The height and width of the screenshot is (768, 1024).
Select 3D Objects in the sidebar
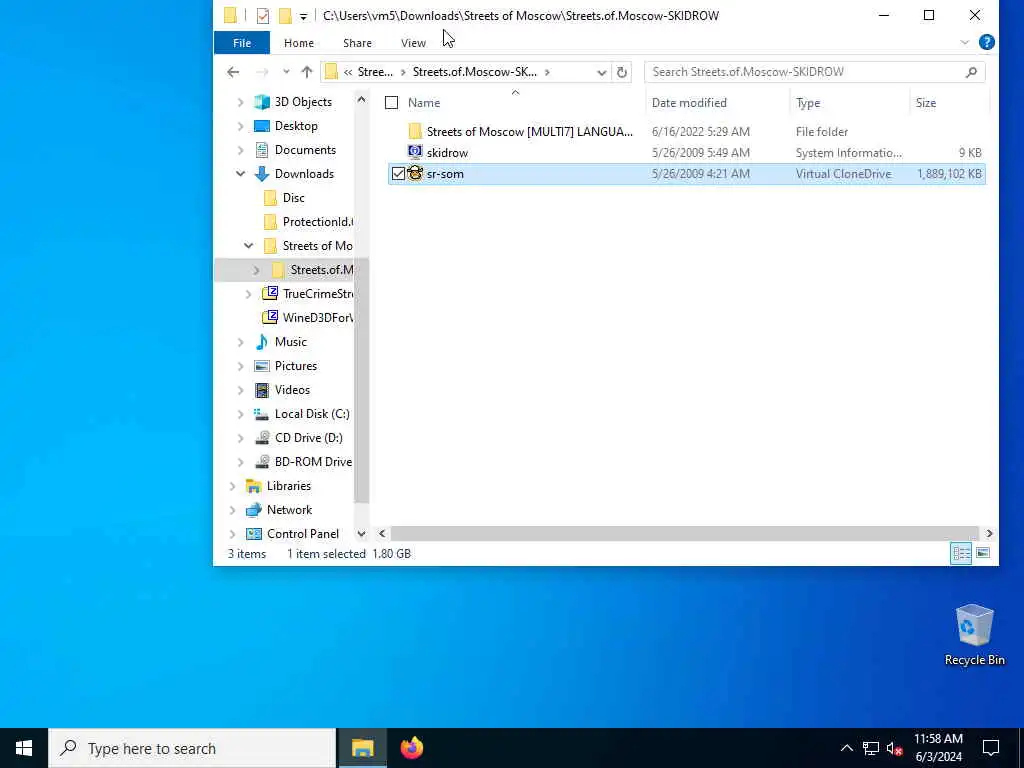(x=303, y=102)
